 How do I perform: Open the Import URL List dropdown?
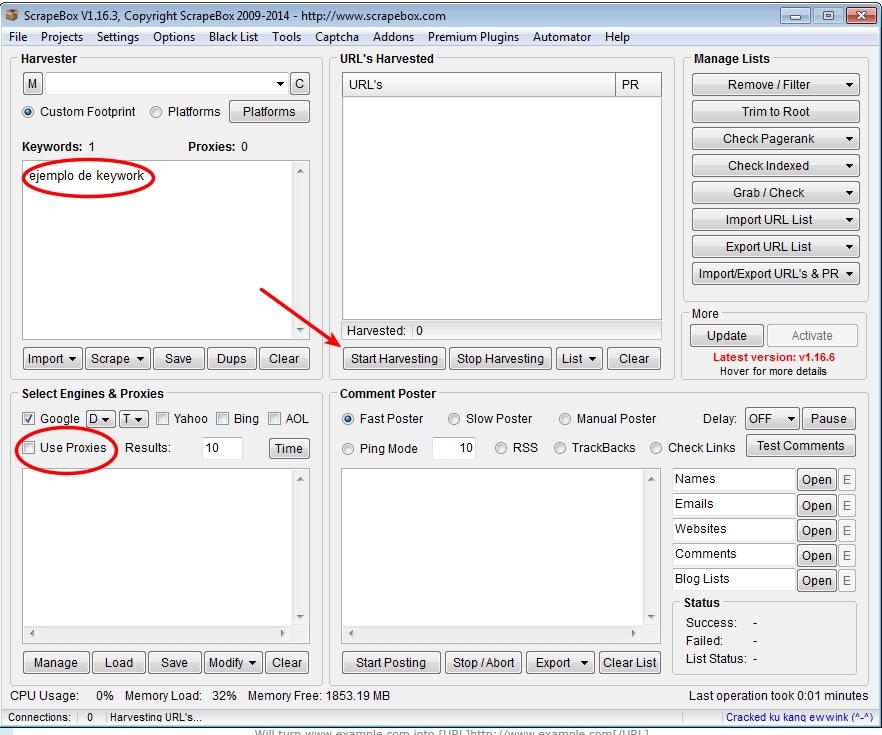pyautogui.click(x=775, y=219)
